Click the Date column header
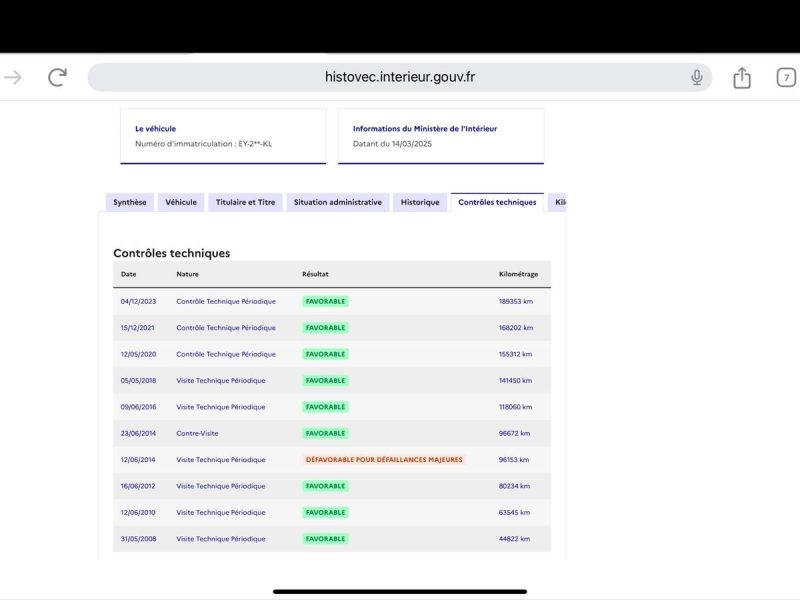This screenshot has width=800, height=600. pos(129,274)
